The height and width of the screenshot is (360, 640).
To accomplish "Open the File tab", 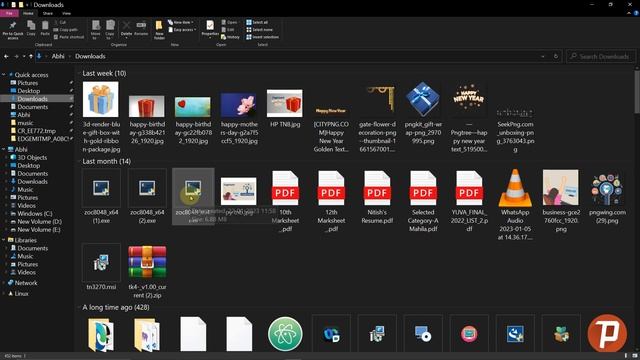I will tap(9, 13).
